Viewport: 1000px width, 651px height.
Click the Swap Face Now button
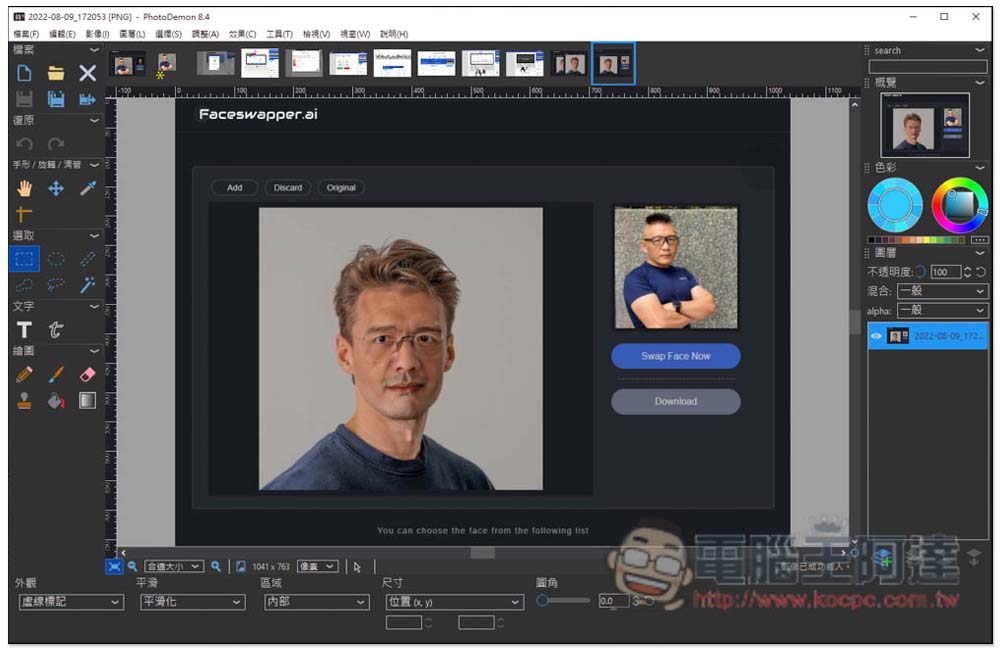[675, 356]
